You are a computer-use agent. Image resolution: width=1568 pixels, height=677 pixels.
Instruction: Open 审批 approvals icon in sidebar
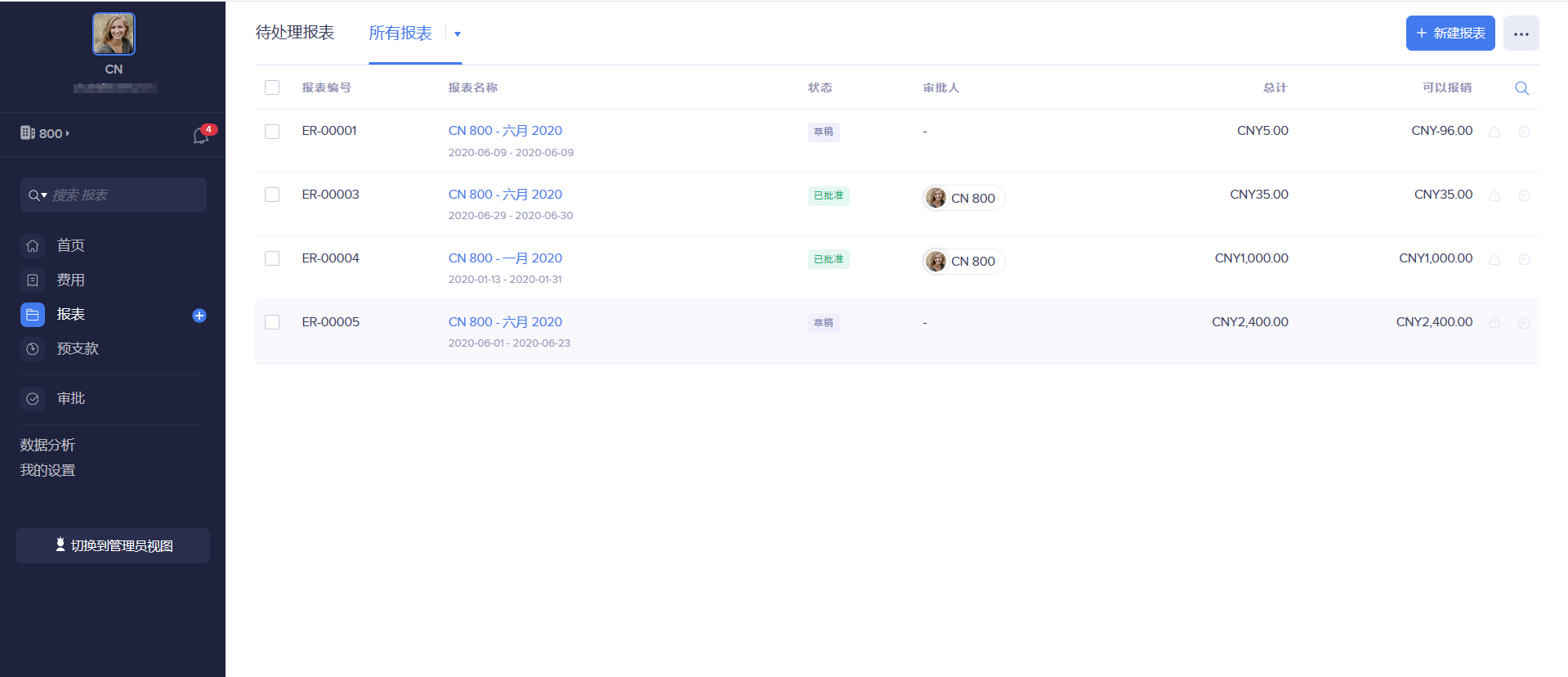(x=33, y=399)
